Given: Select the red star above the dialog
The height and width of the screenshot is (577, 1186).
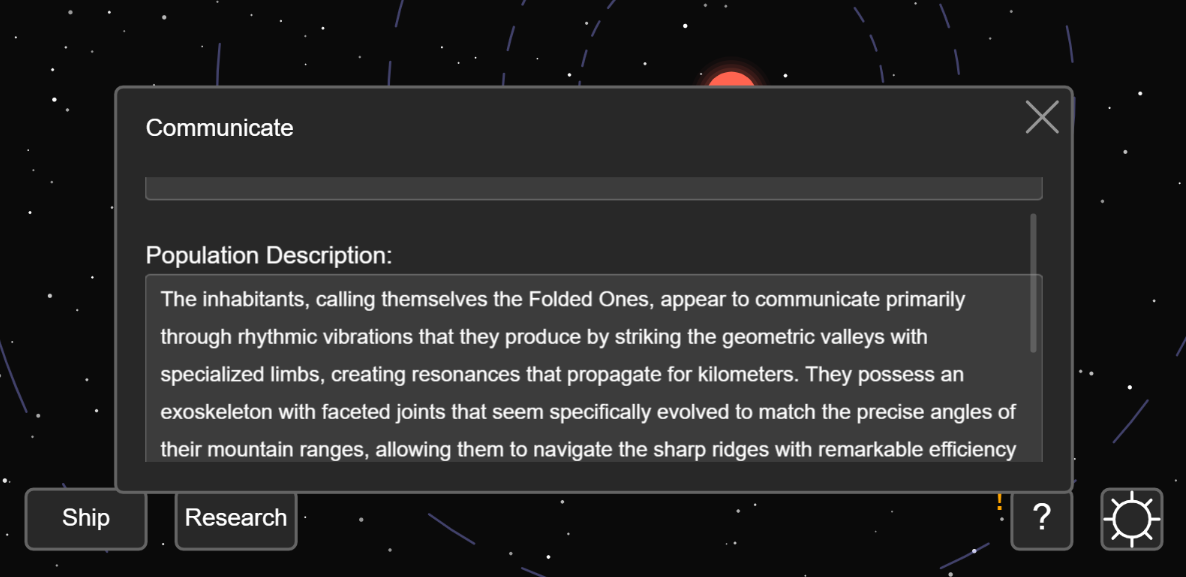Looking at the screenshot, I should (731, 79).
